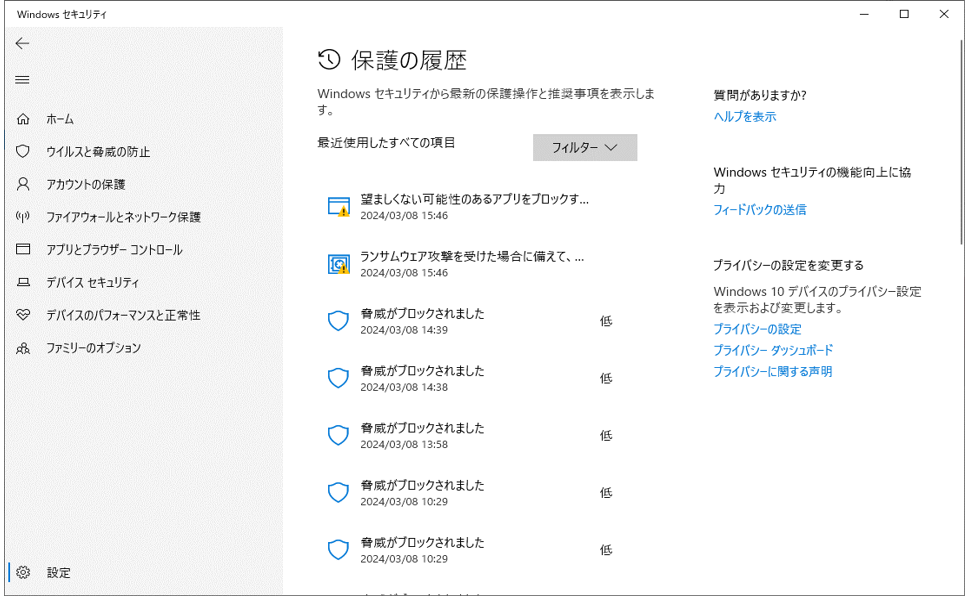Click the Home house icon
The height and width of the screenshot is (599, 969).
coord(23,119)
